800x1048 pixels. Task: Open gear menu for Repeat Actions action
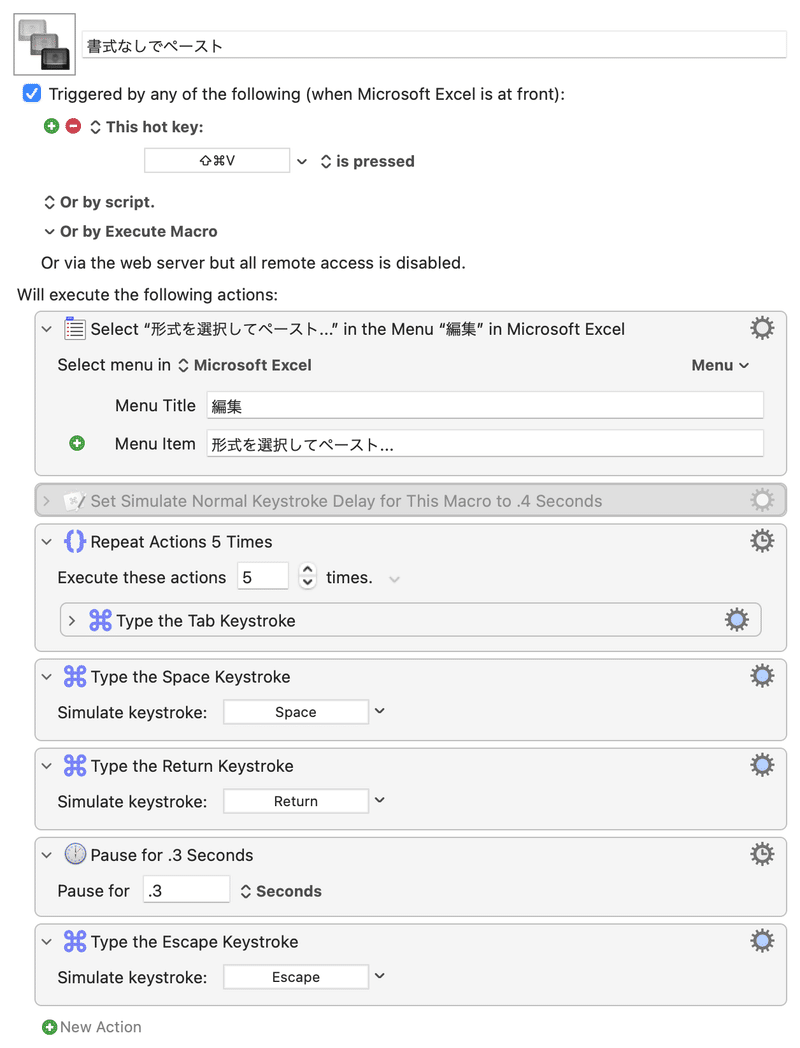tap(762, 541)
